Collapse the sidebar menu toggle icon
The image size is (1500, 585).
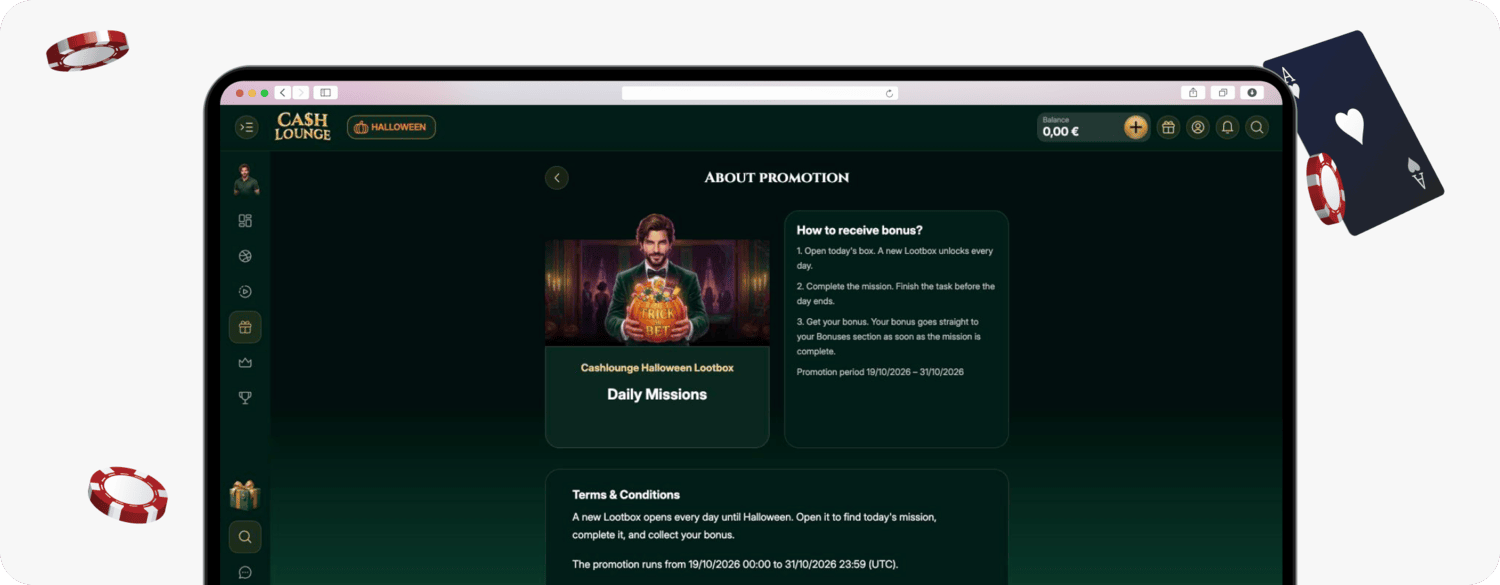point(246,127)
